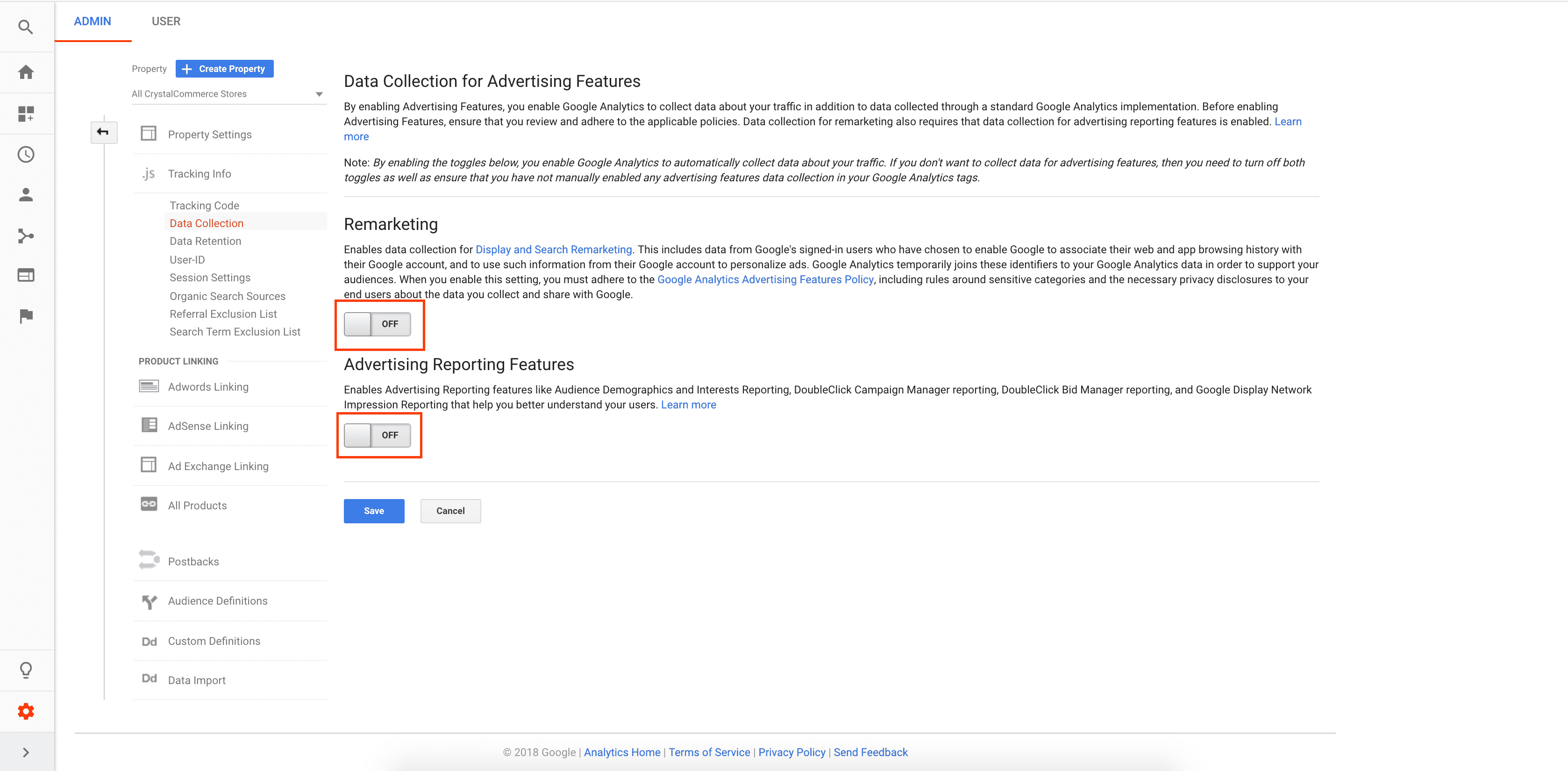
Task: Follow Display and Search Remarketing link
Action: click(553, 250)
